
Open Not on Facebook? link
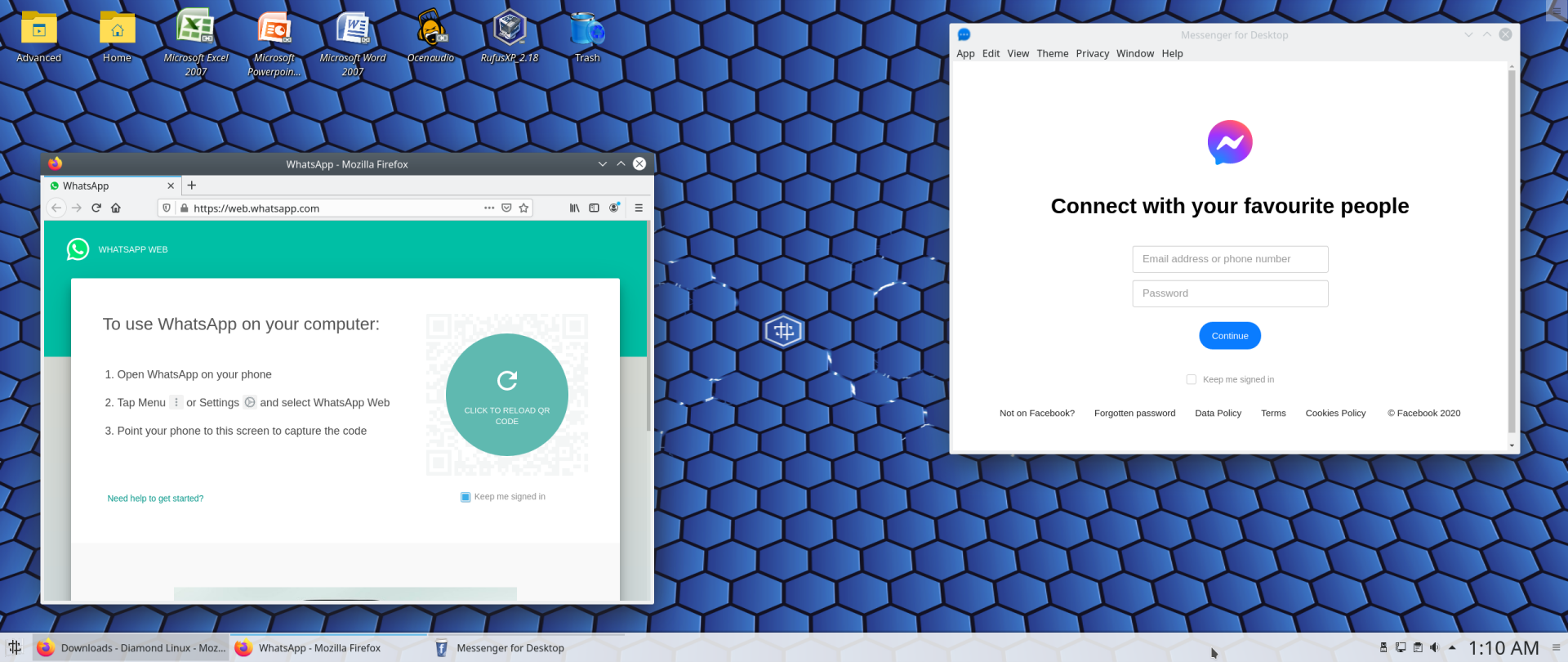click(1036, 414)
